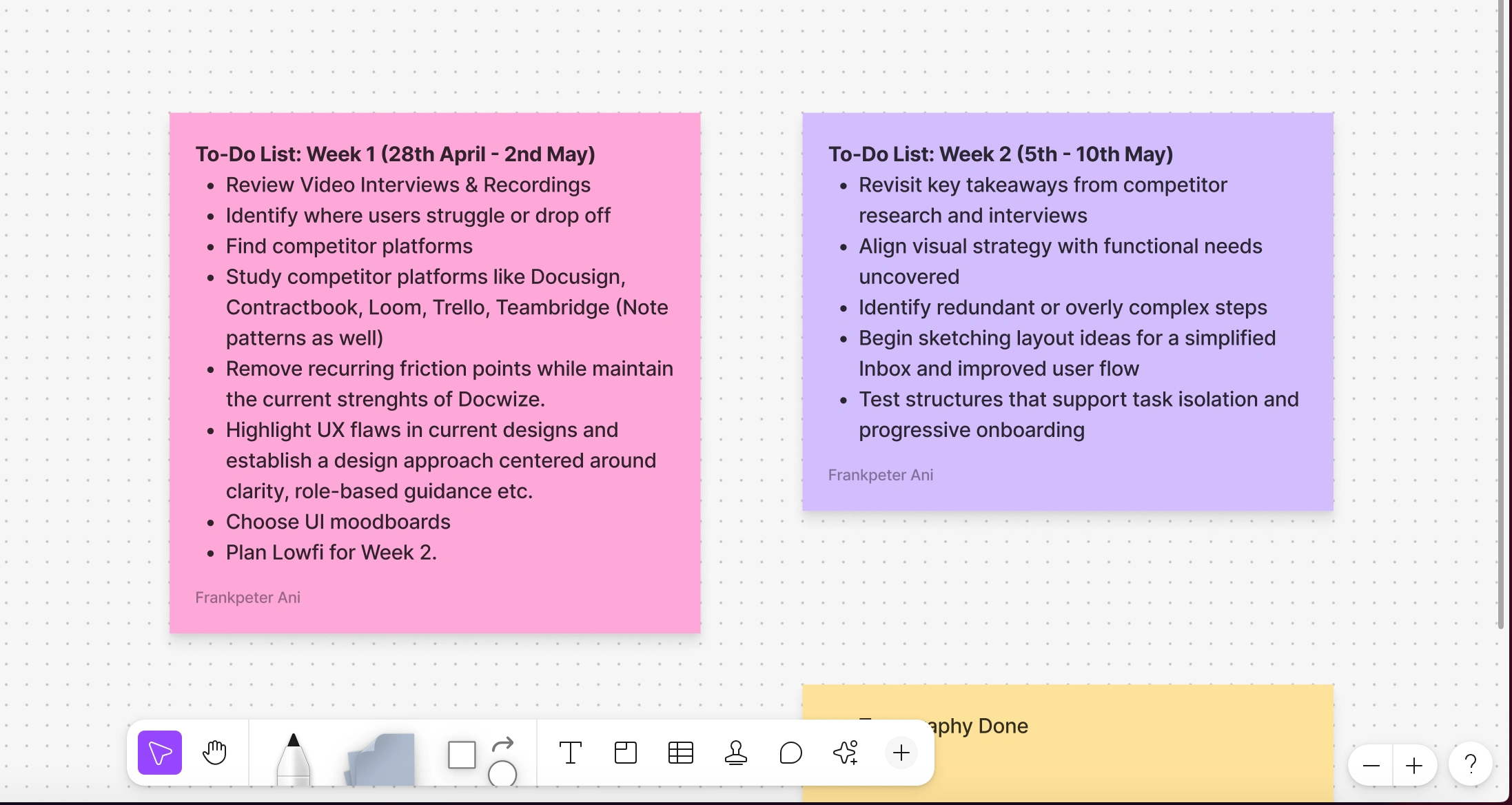
Task: Click 'Plan Lowfi for Week 2.' bullet
Action: click(x=331, y=552)
